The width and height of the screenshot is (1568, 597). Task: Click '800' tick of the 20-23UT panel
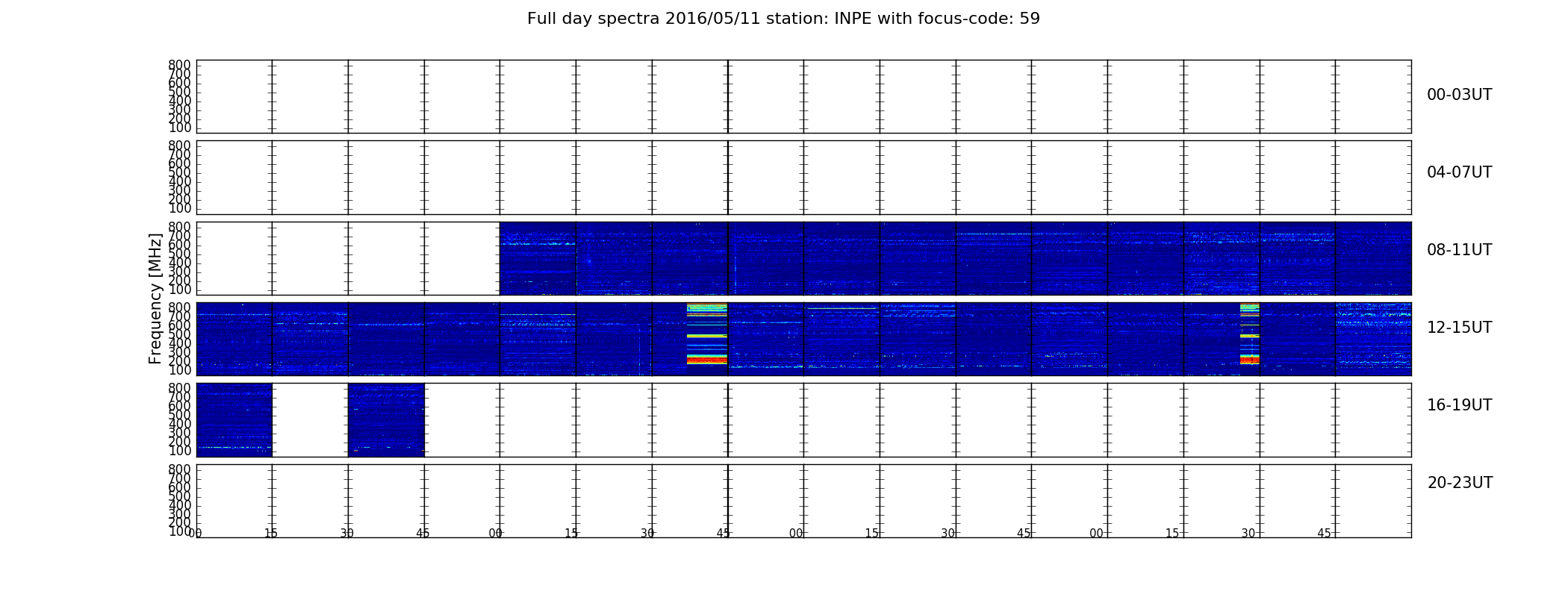tap(179, 469)
